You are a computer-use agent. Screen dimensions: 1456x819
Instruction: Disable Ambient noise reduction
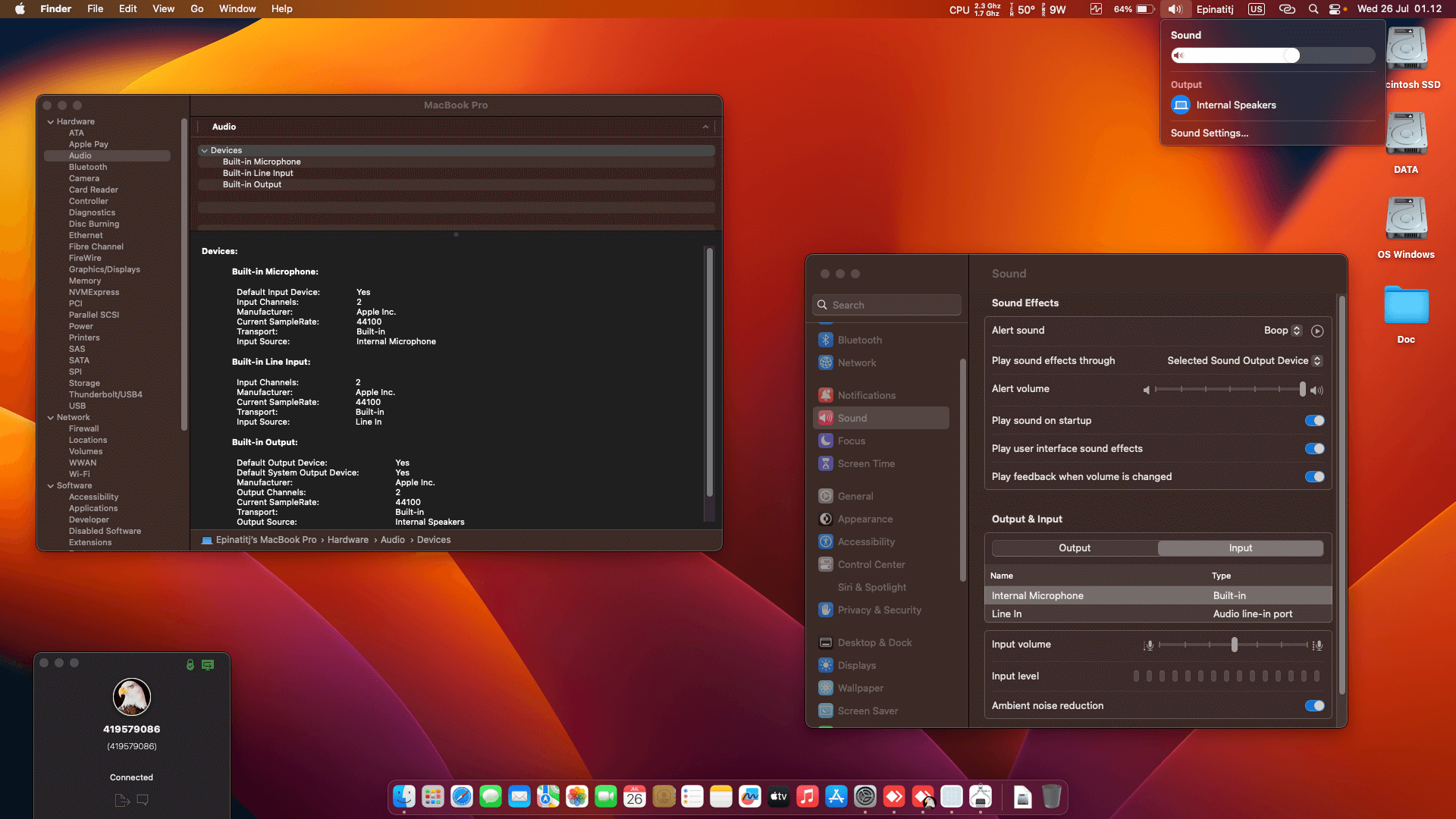click(x=1313, y=705)
